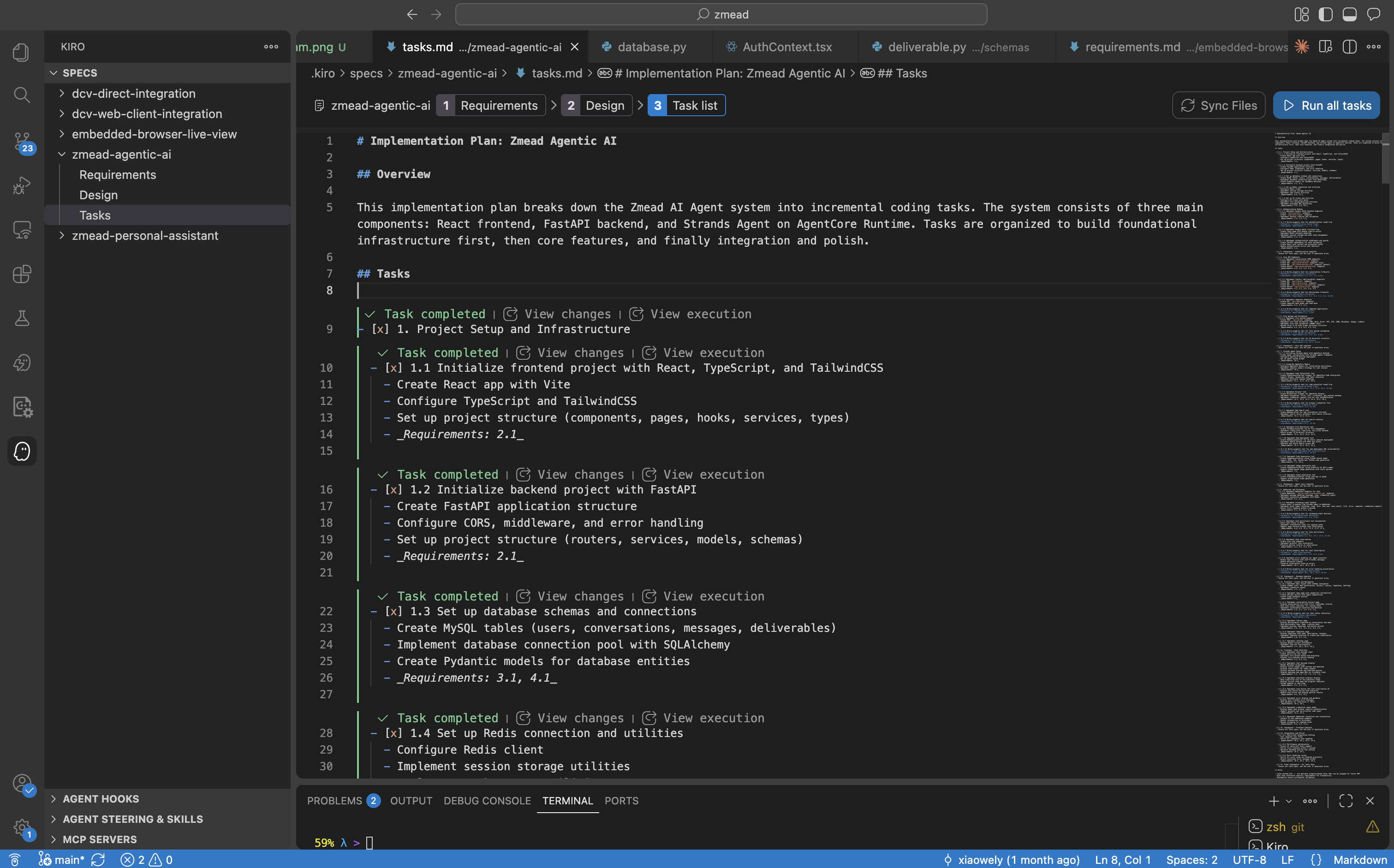Open the Run and Debug view
The image size is (1394, 868).
pyautogui.click(x=22, y=185)
